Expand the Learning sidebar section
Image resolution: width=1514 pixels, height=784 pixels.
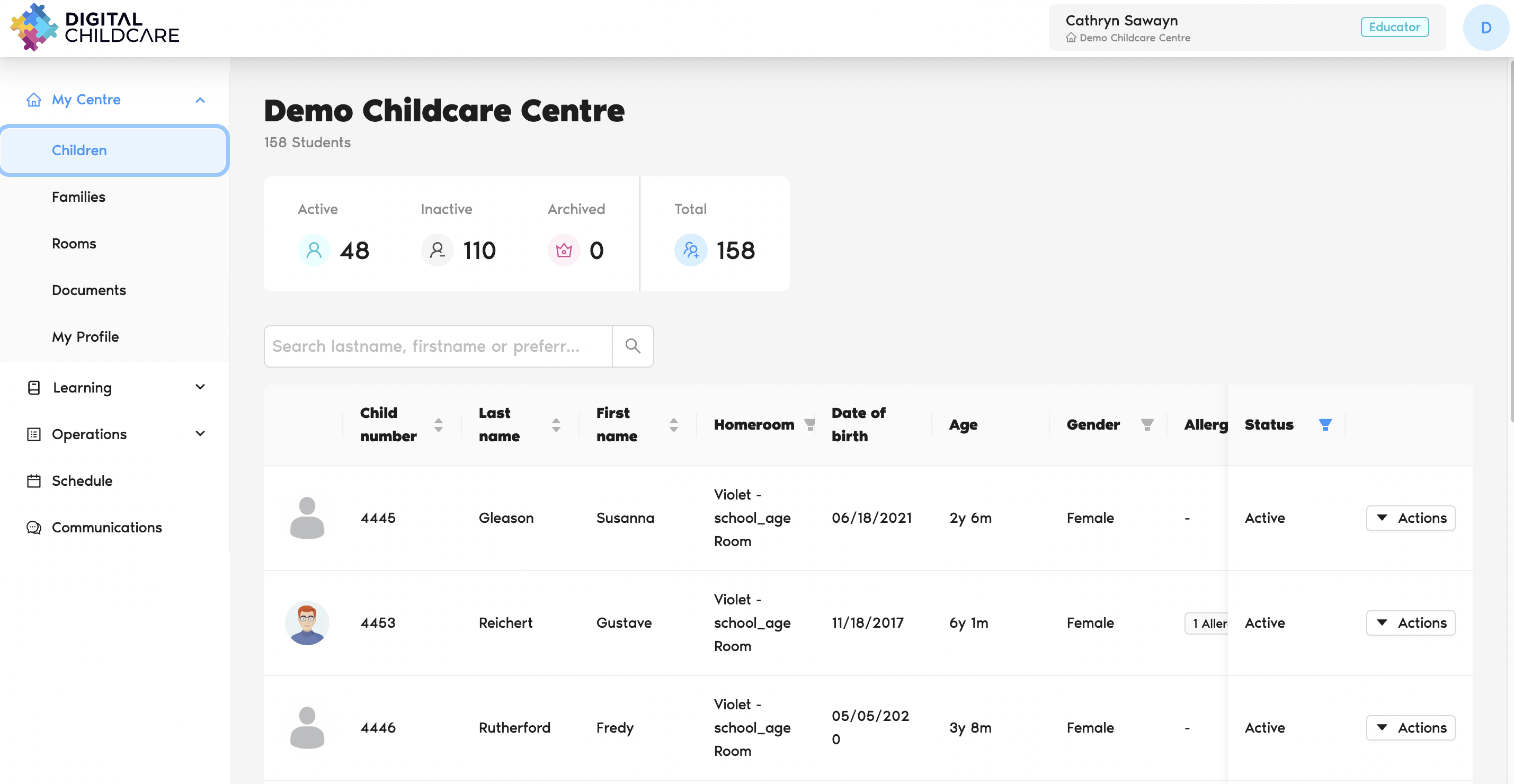coord(200,387)
